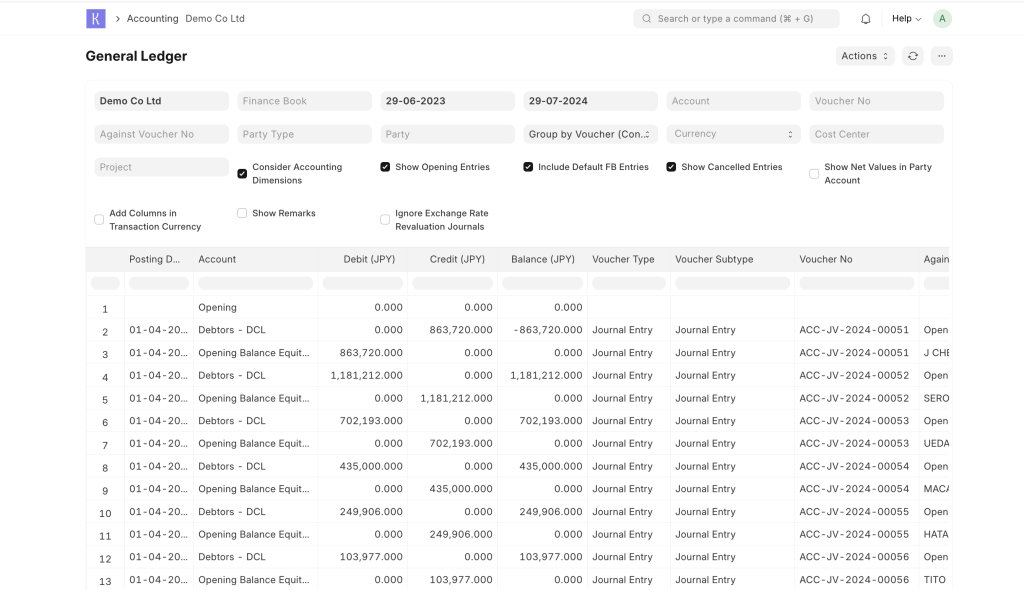Open the Actions dropdown

coord(865,56)
